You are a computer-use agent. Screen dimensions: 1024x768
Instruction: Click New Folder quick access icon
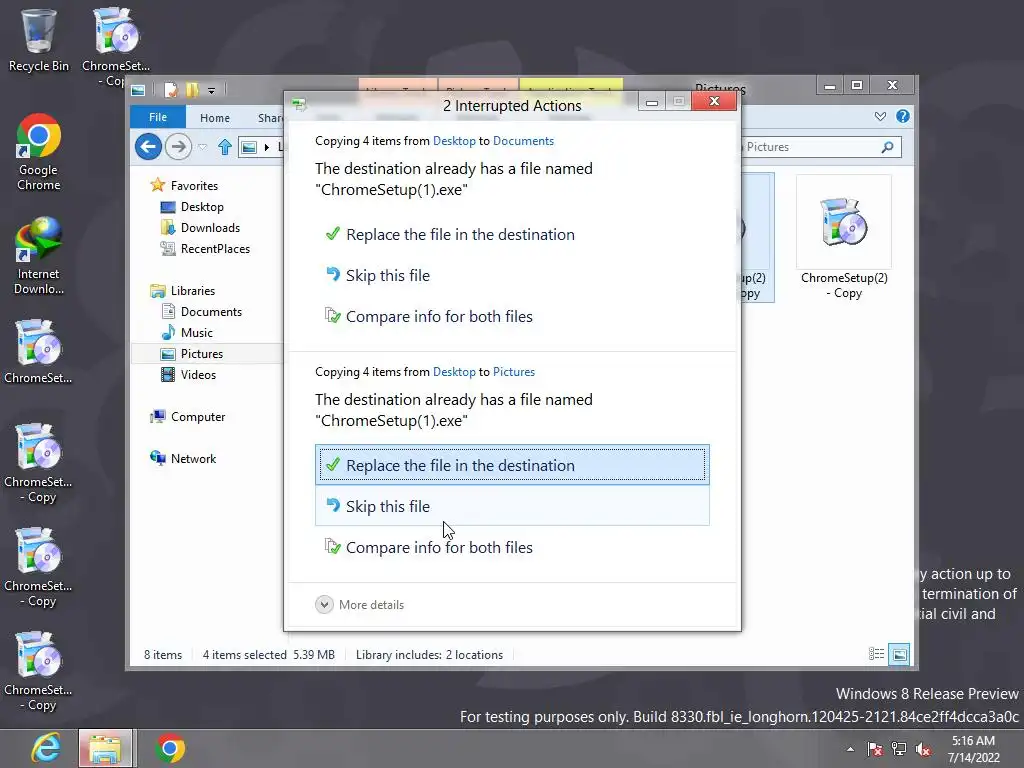click(x=192, y=89)
